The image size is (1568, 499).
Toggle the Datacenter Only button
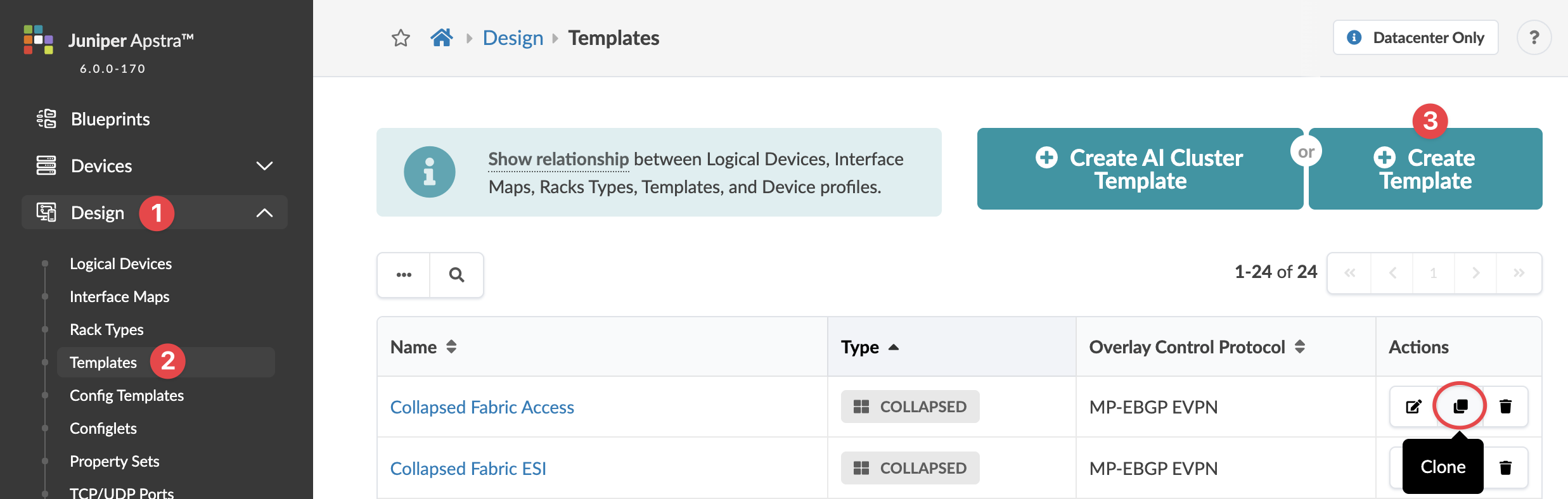tap(1415, 38)
